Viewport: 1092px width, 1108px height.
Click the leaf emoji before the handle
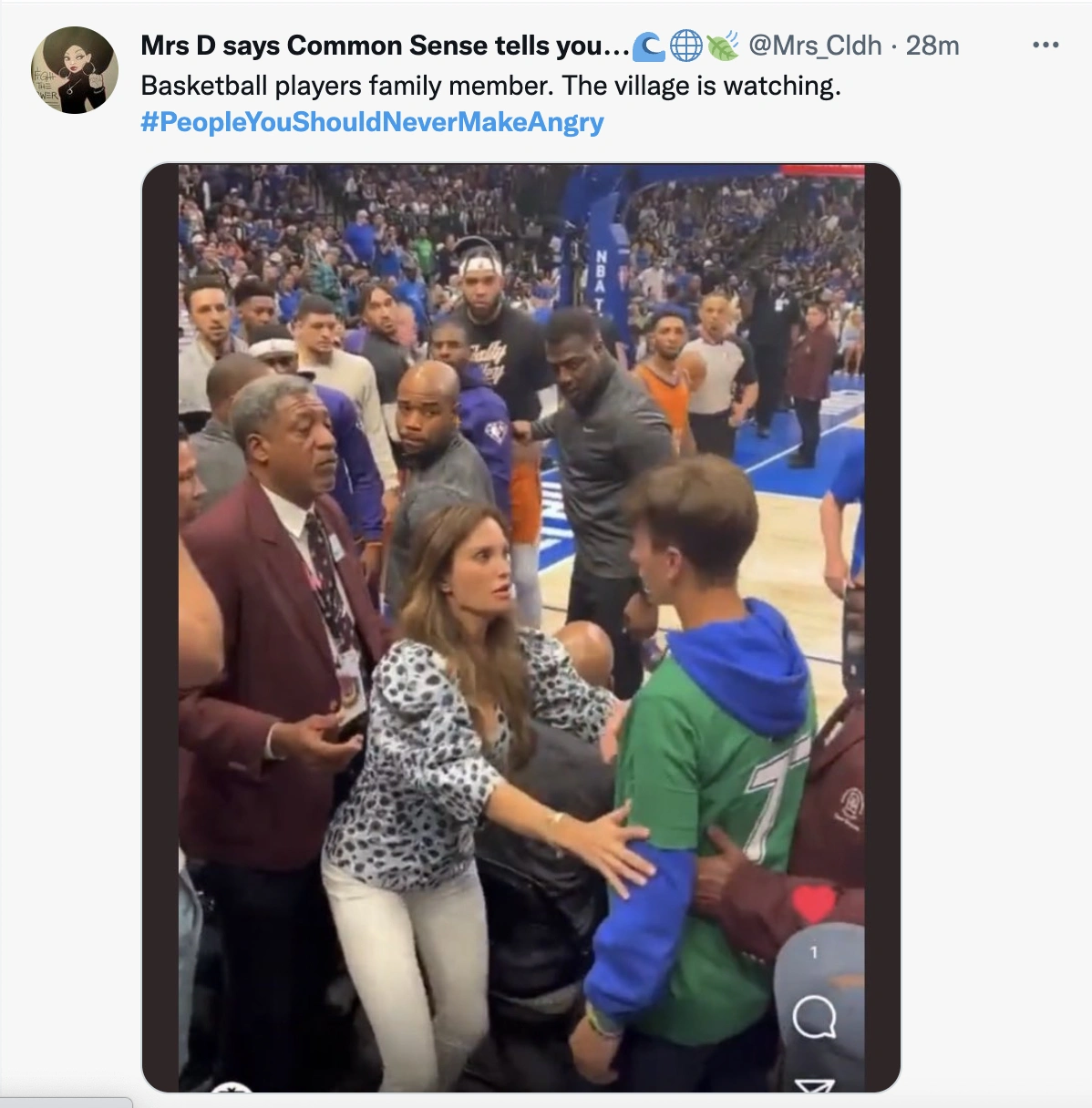(x=722, y=46)
